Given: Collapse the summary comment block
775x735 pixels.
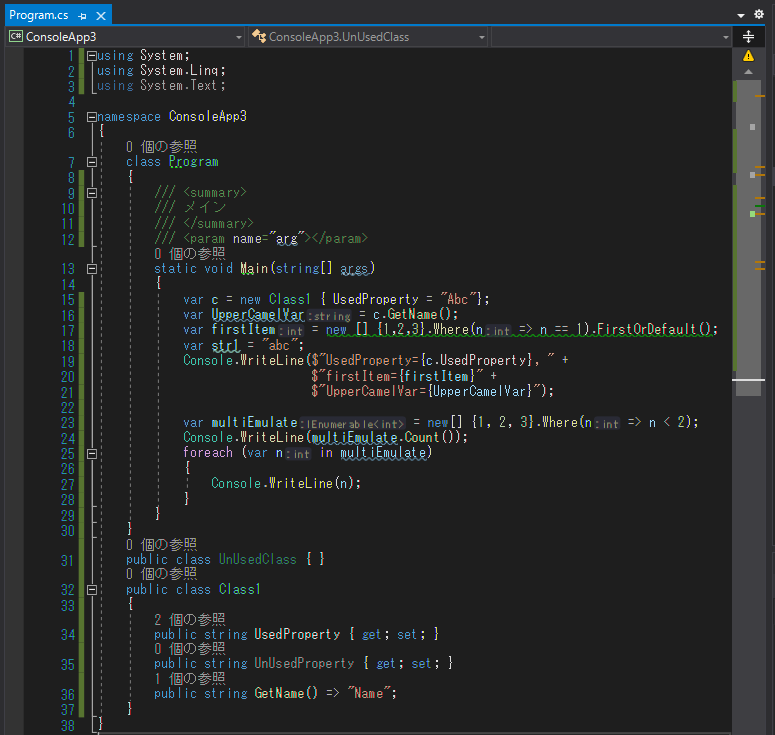Looking at the screenshot, I should [91, 193].
